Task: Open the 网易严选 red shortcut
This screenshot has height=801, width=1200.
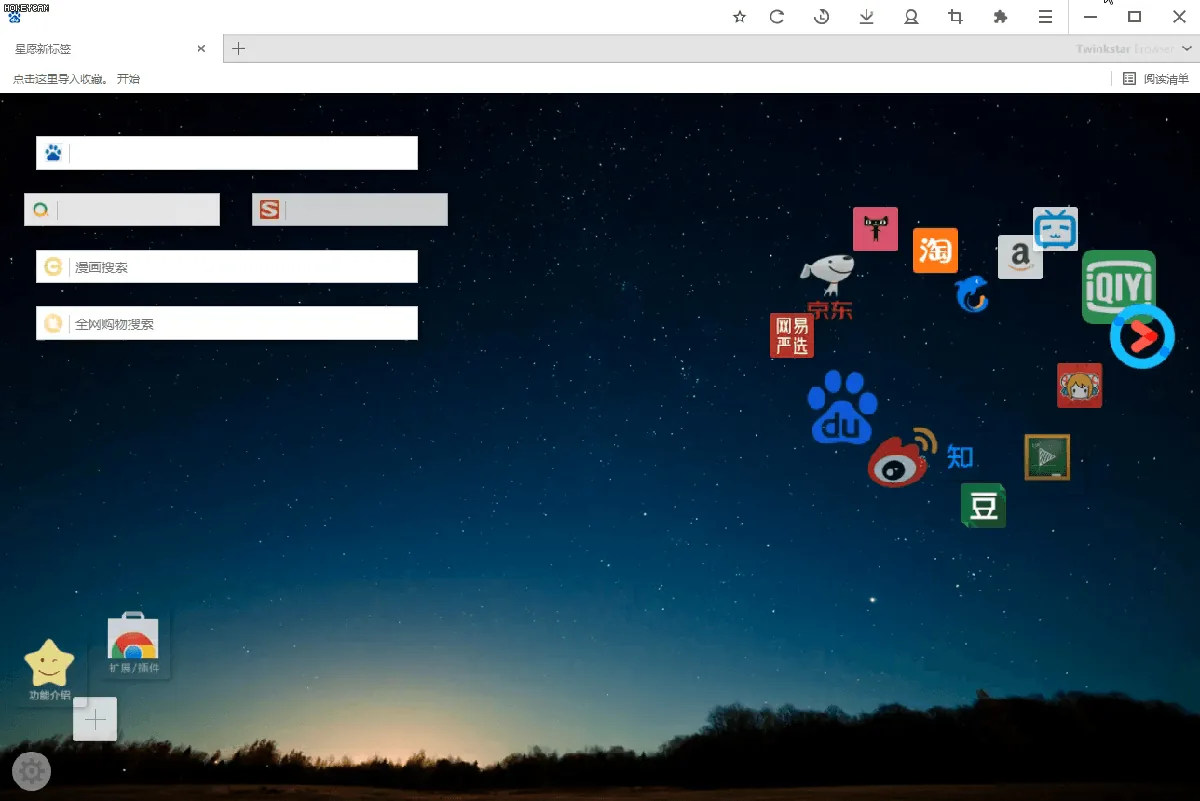Action: (x=792, y=335)
